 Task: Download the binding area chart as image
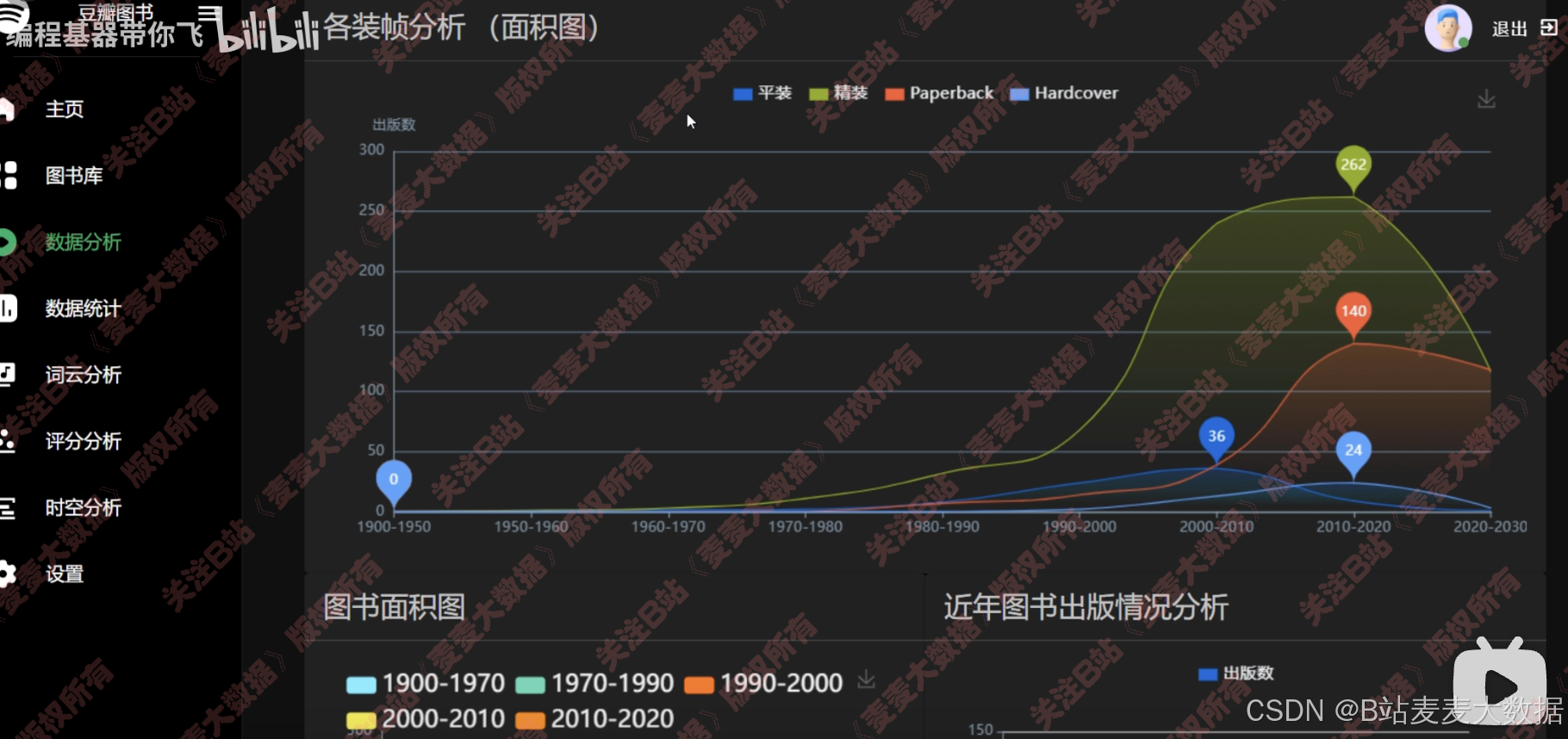pos(1486,99)
